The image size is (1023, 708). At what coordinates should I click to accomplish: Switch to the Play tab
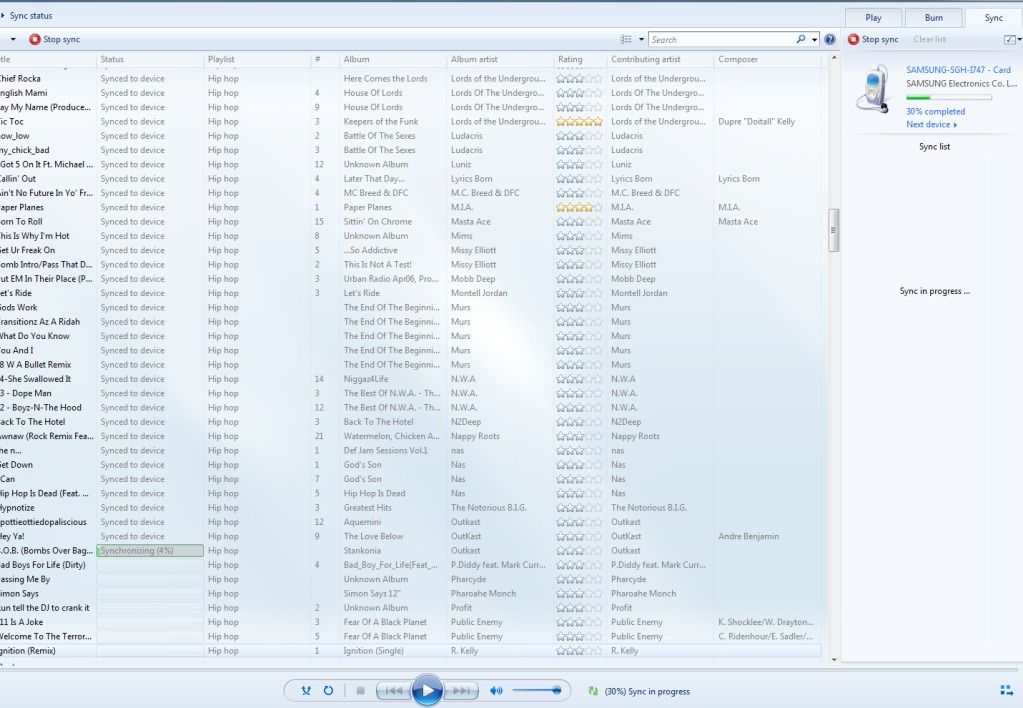pyautogui.click(x=873, y=18)
